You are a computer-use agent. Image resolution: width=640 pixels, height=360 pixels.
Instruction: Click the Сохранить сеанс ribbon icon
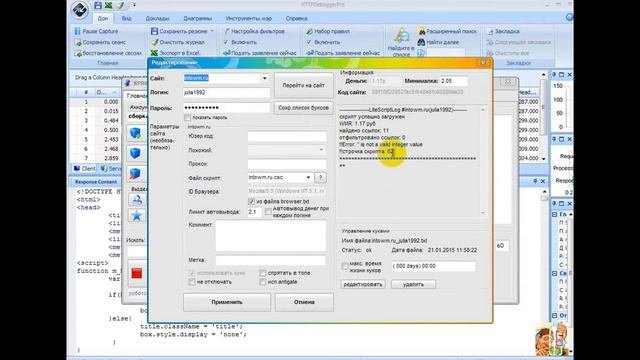[78, 42]
